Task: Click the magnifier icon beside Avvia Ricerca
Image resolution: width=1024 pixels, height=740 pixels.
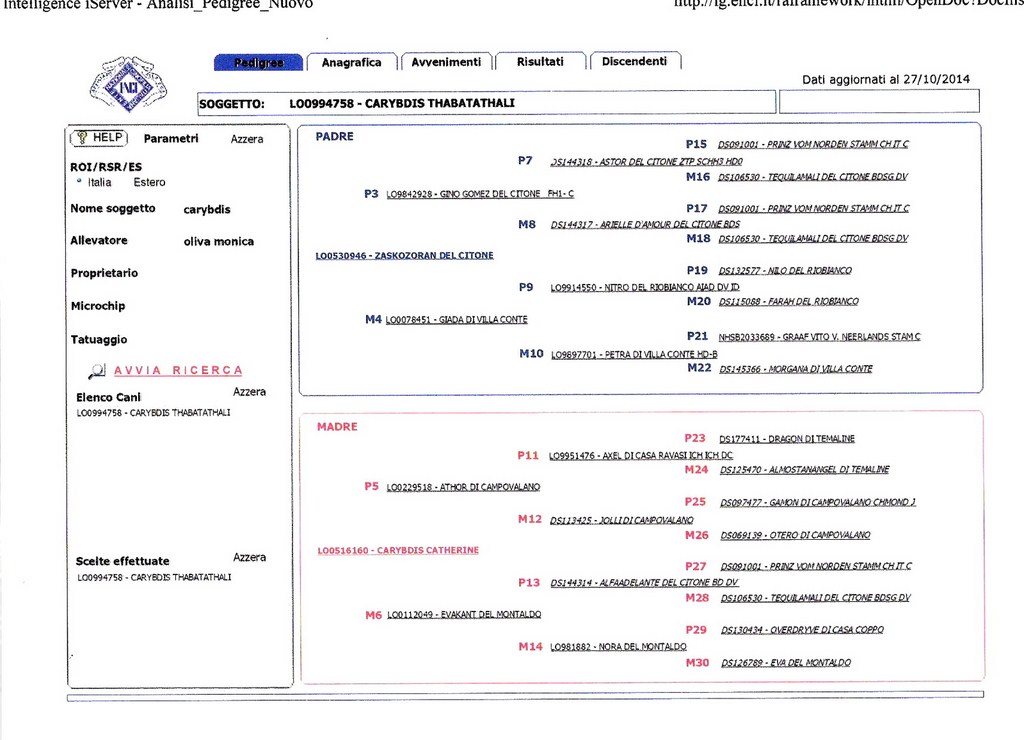Action: pos(97,371)
